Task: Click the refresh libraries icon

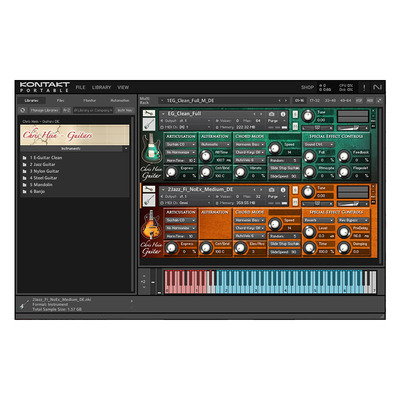Action: [x=22, y=110]
